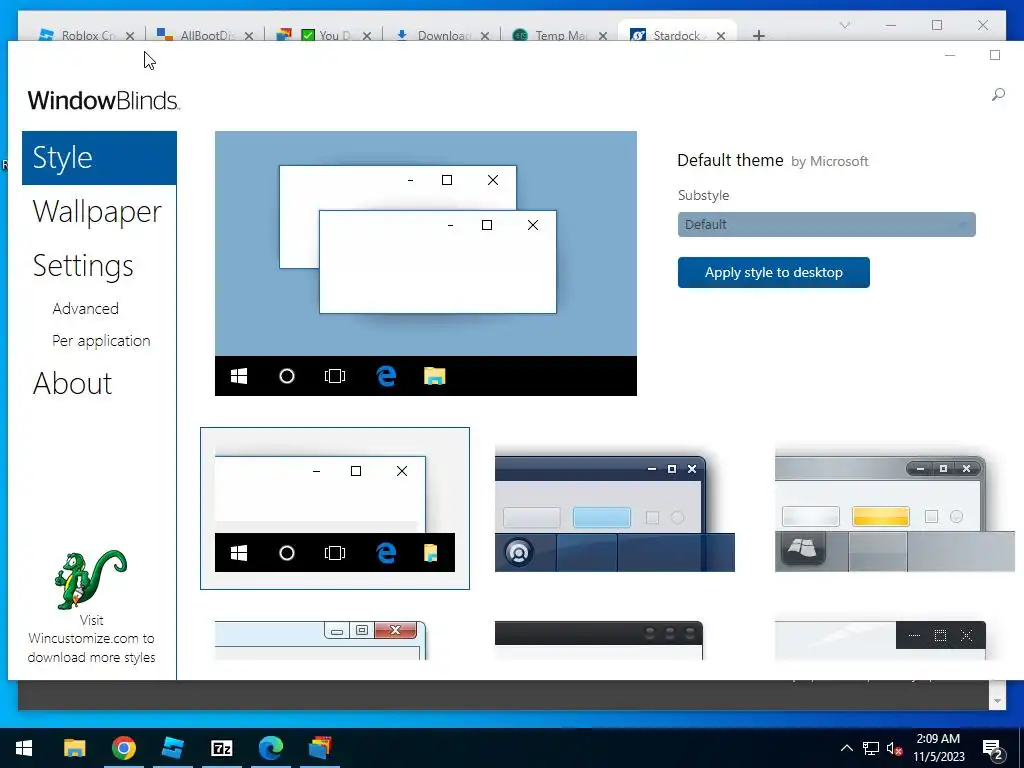This screenshot has height=768, width=1024.
Task: Open the search magnifier in WindowBlinds
Action: coord(998,95)
